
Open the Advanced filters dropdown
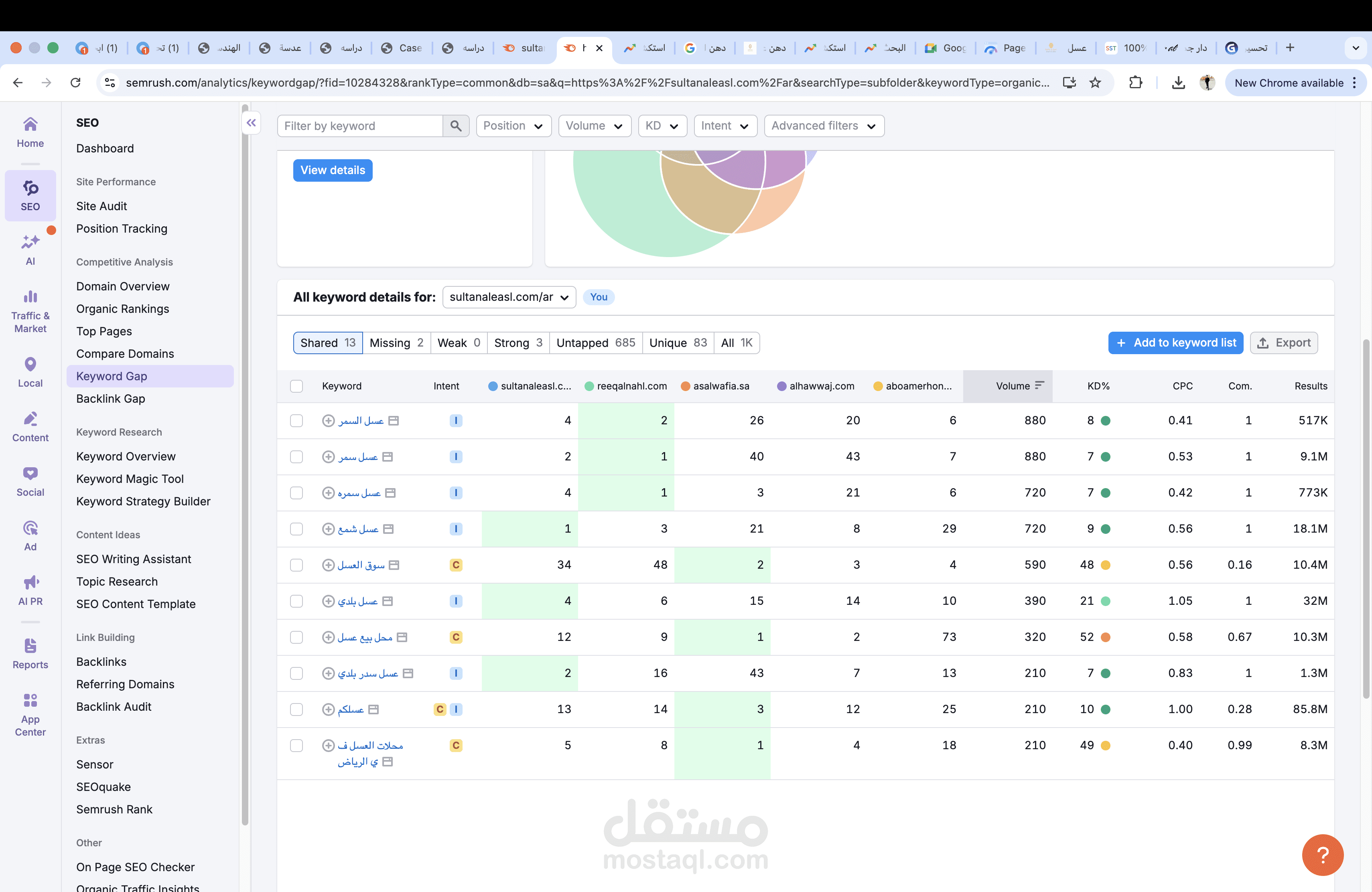coord(823,126)
